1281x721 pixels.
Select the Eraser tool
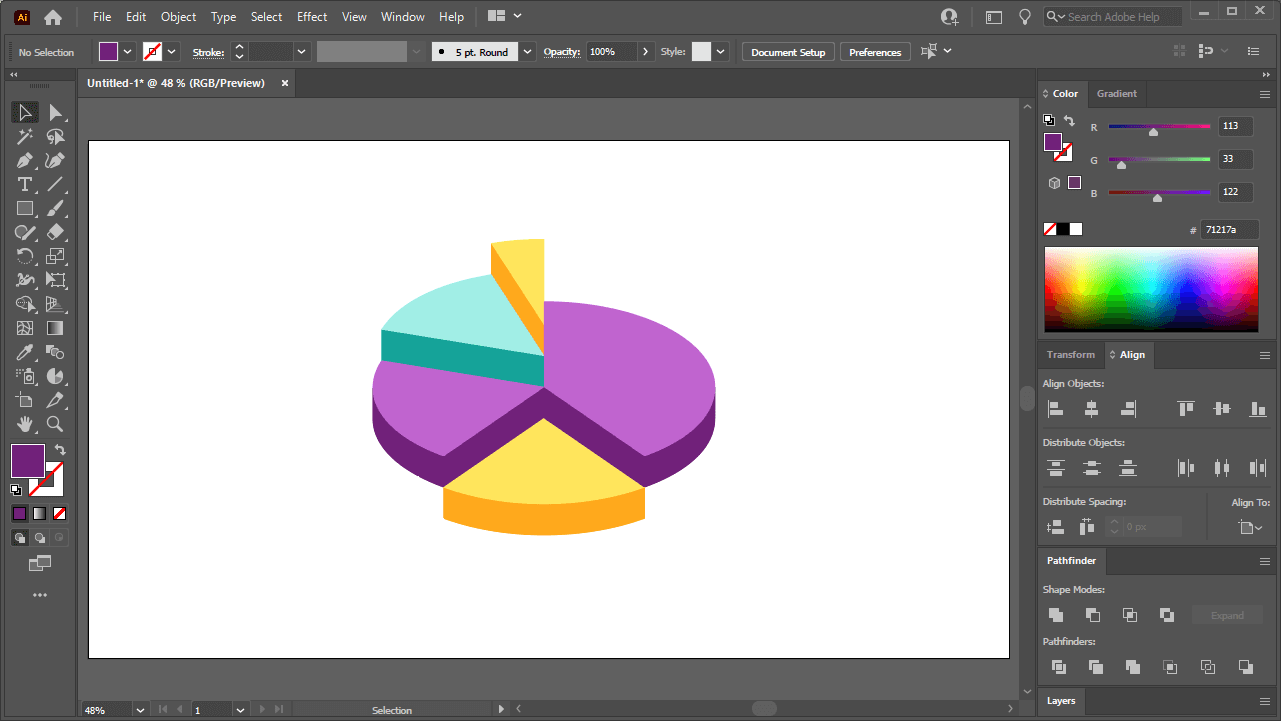click(55, 233)
